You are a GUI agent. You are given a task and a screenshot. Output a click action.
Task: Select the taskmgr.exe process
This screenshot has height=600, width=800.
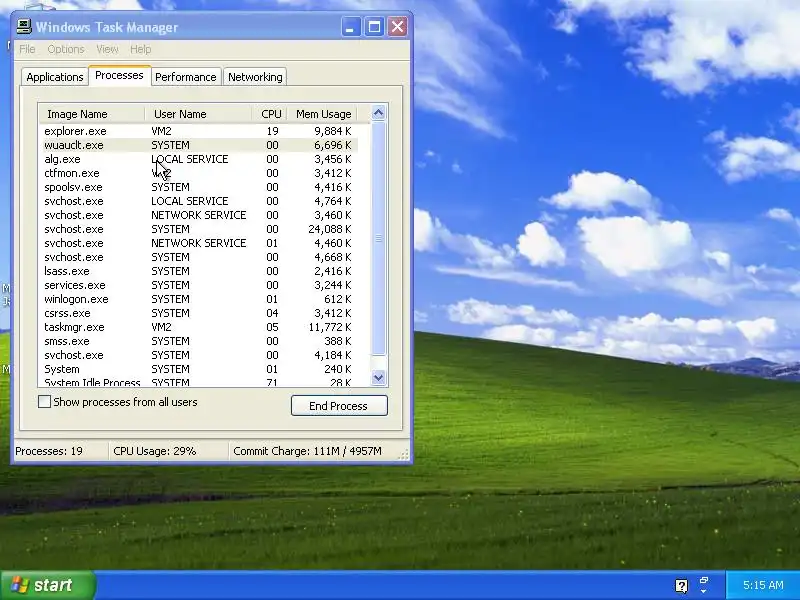198,327
